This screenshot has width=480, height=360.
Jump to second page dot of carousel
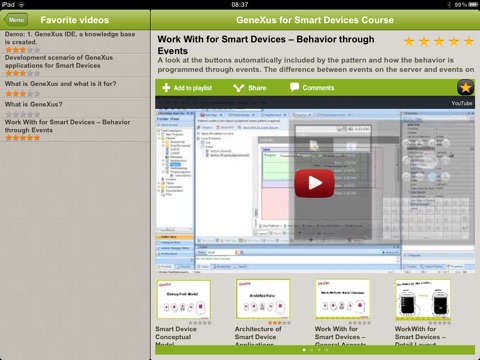coord(311,350)
